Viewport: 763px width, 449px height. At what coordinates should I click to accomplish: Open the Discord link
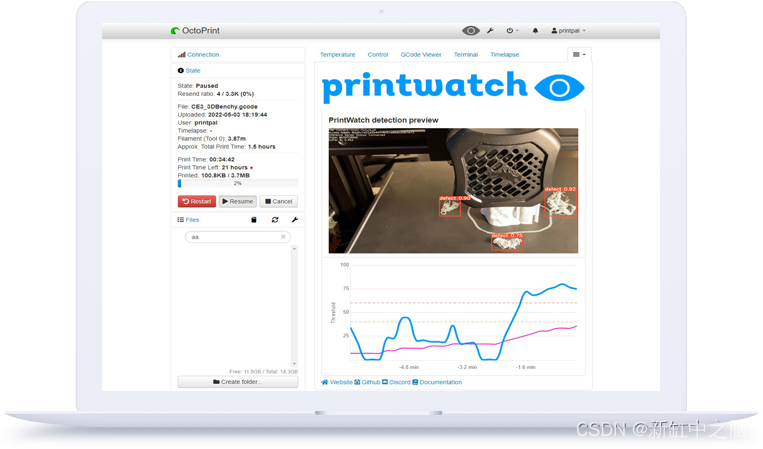(397, 382)
